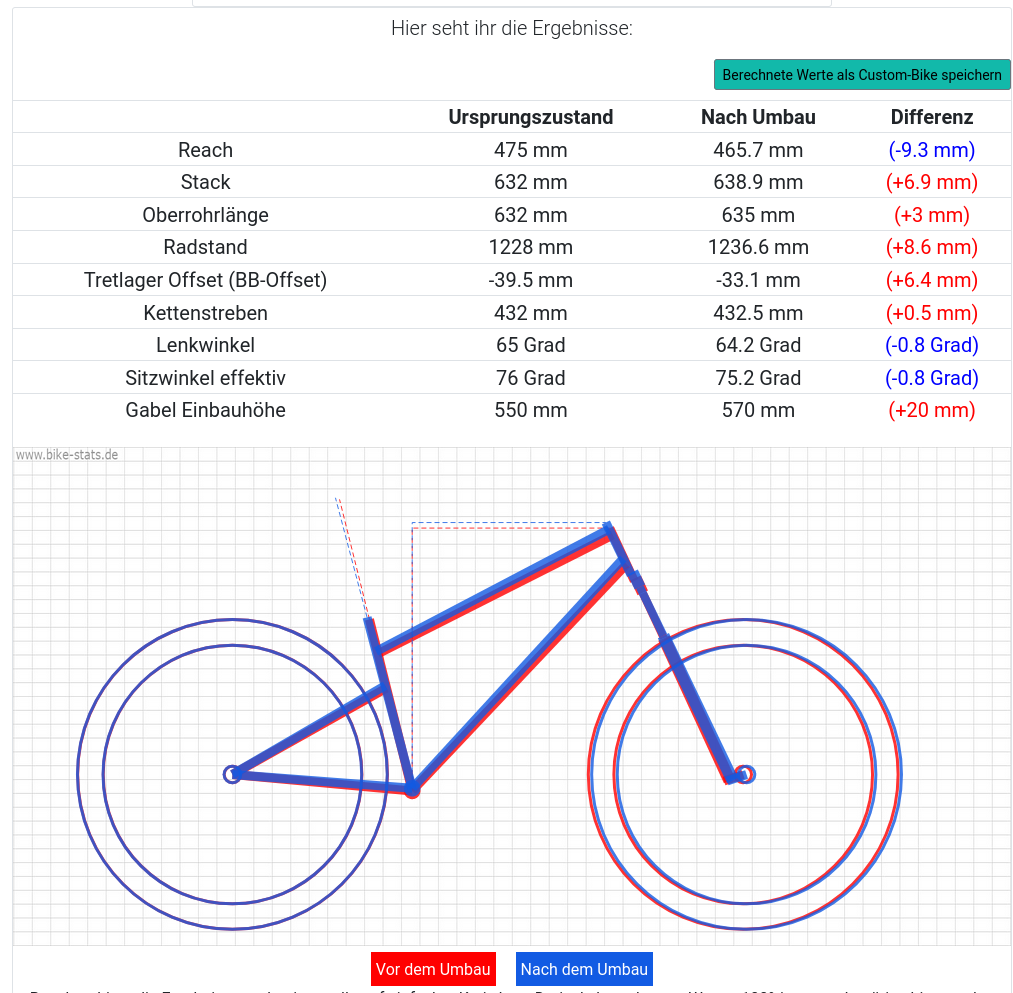Image resolution: width=1013 pixels, height=993 pixels.
Task: Click the www.bike-stats.de watermark
Action: point(67,455)
